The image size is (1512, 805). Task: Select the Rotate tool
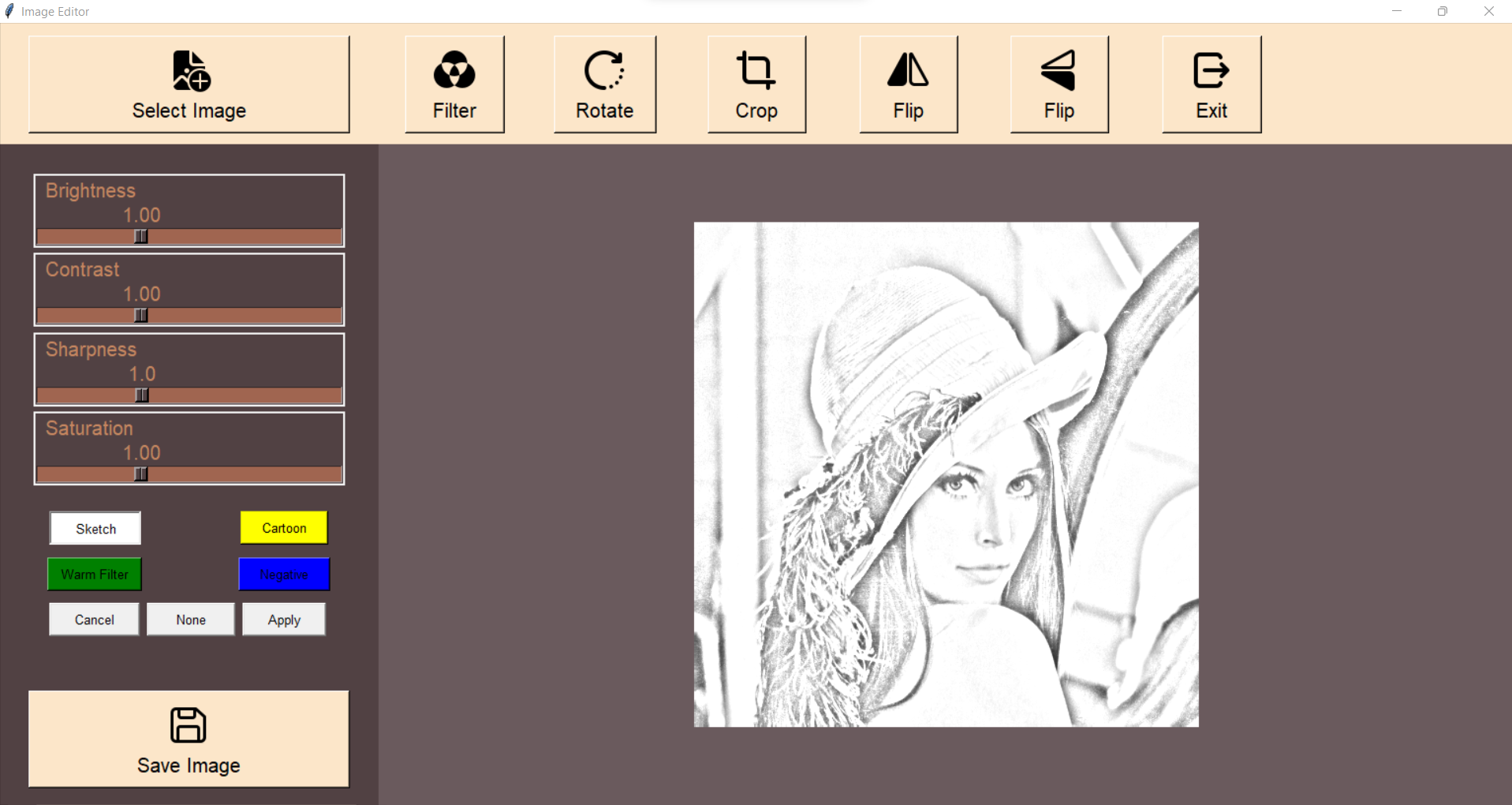point(603,83)
